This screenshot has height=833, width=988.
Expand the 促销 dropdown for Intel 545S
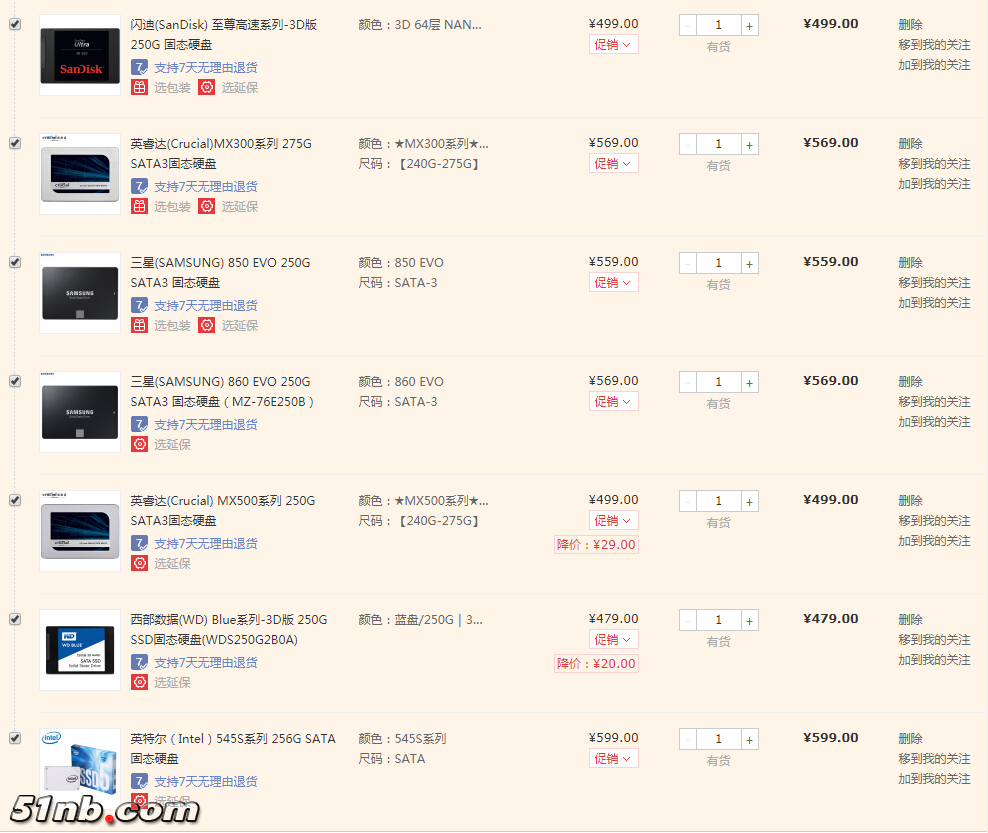click(x=613, y=759)
